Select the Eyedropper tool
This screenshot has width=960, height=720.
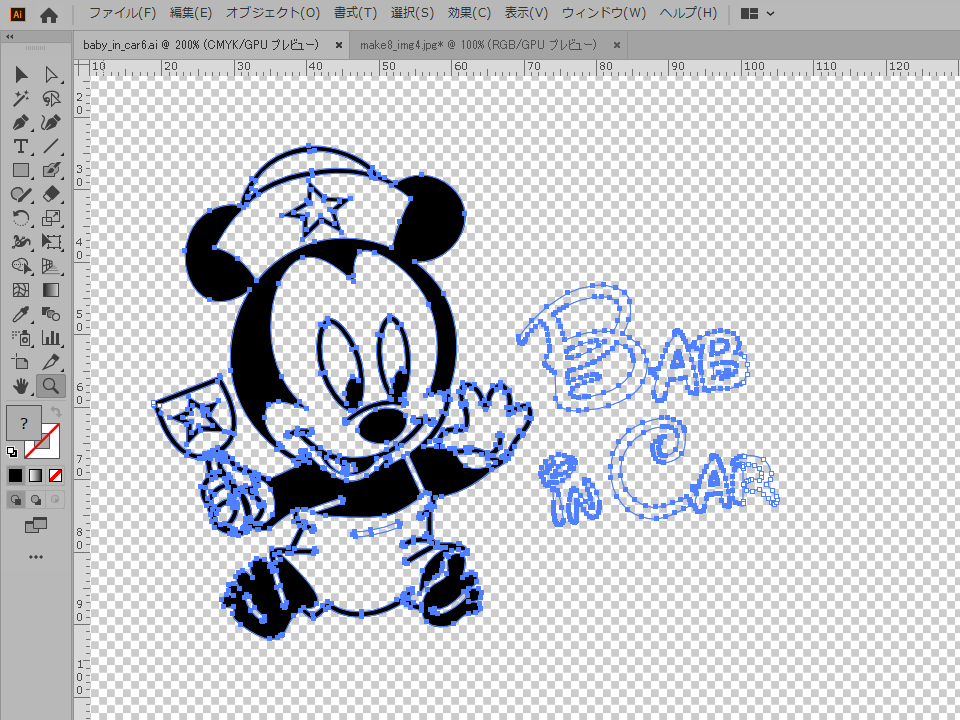[21, 314]
